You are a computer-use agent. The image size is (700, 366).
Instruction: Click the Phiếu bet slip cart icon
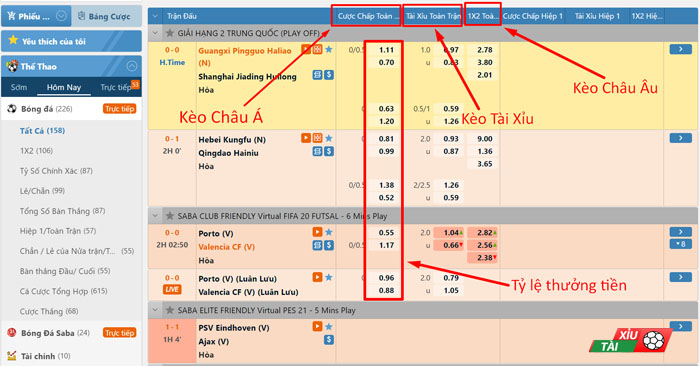click(x=11, y=16)
